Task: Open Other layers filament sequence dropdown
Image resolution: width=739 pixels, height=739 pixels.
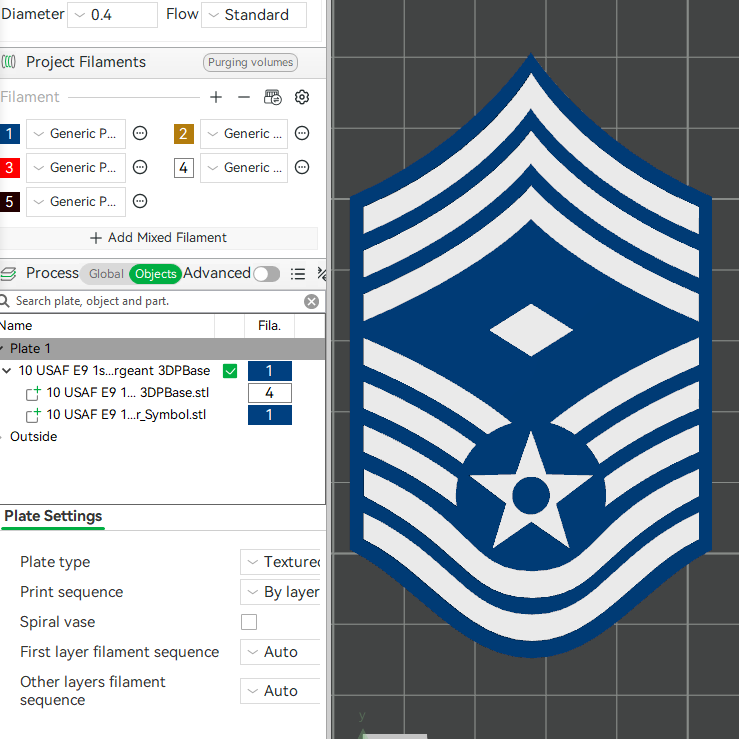Action: pos(280,691)
